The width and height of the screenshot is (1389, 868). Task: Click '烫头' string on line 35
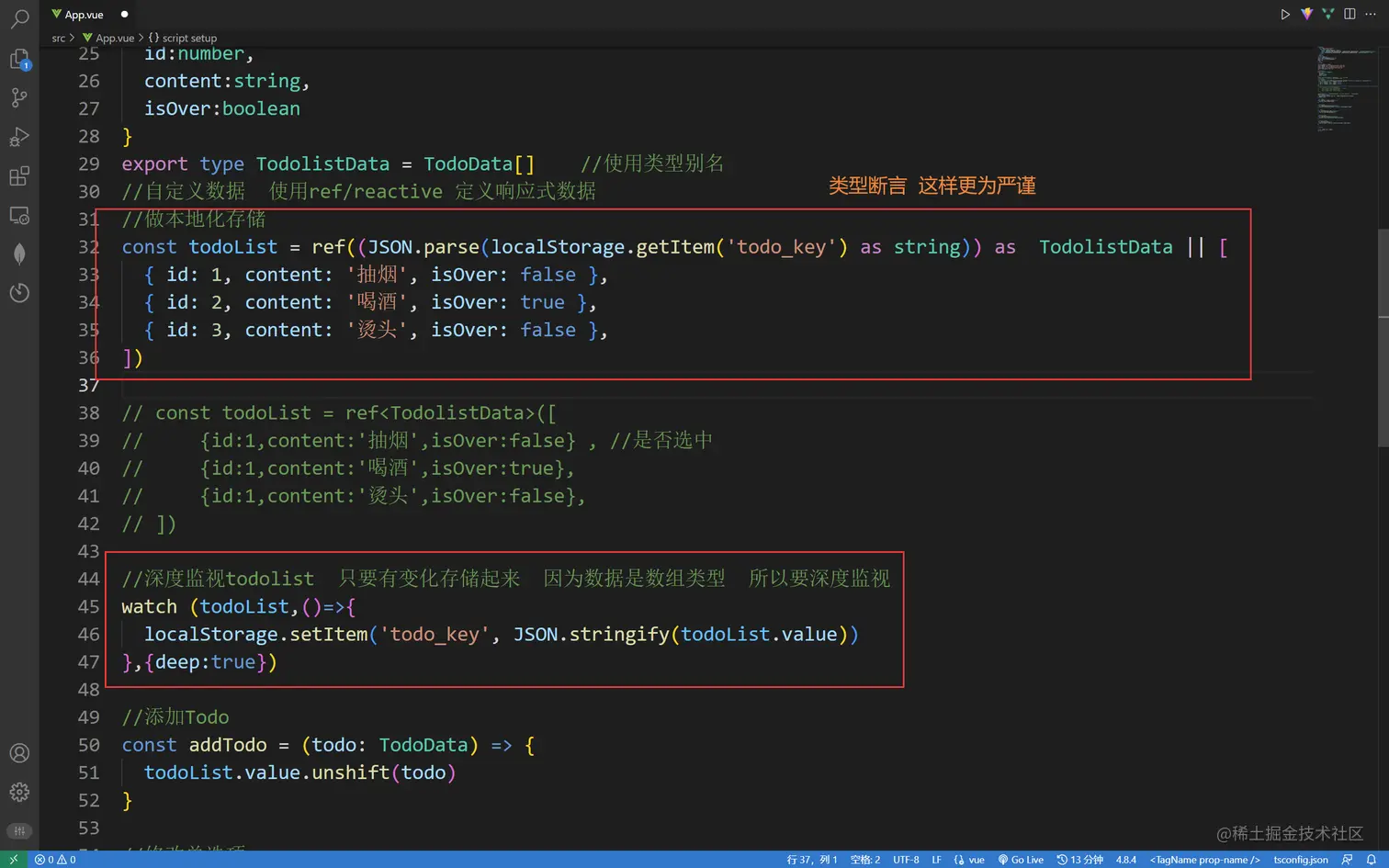point(377,330)
